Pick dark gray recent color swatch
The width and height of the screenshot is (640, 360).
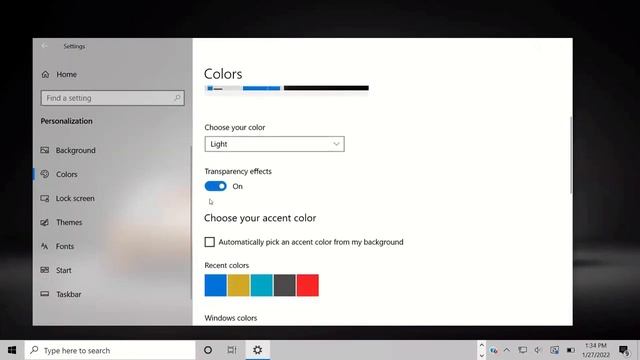click(284, 285)
